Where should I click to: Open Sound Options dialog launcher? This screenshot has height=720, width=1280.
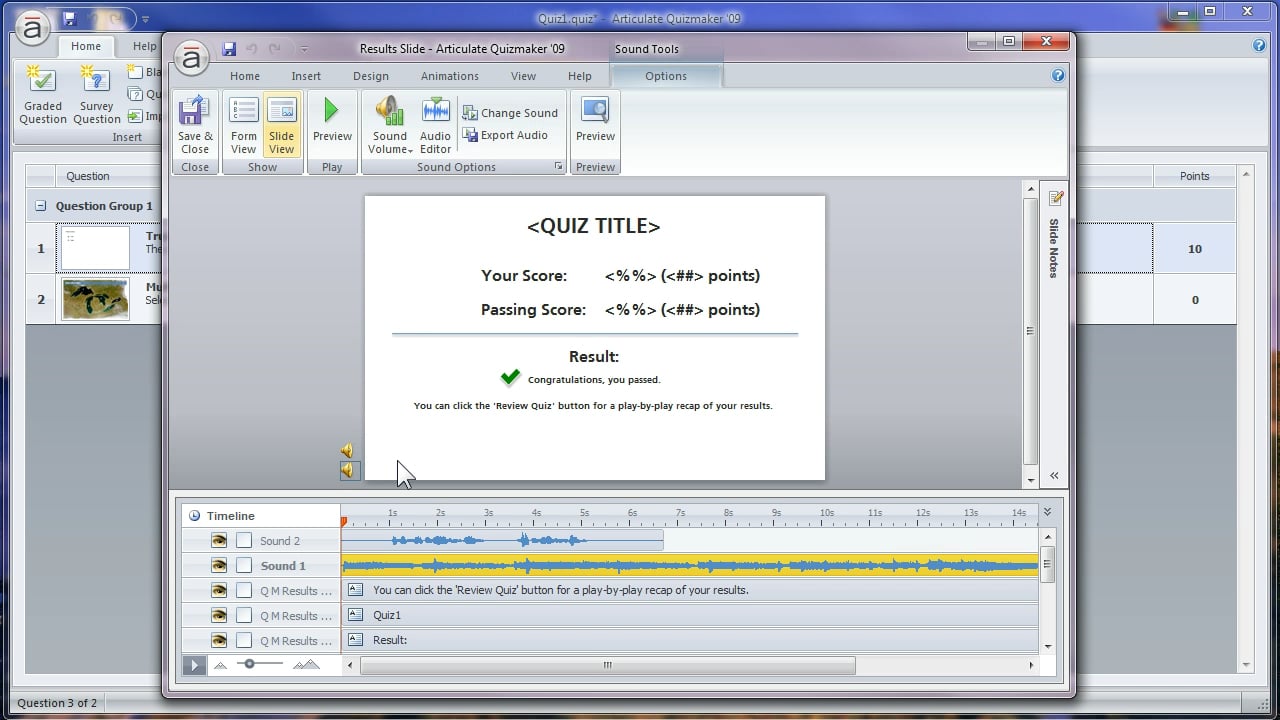click(559, 167)
